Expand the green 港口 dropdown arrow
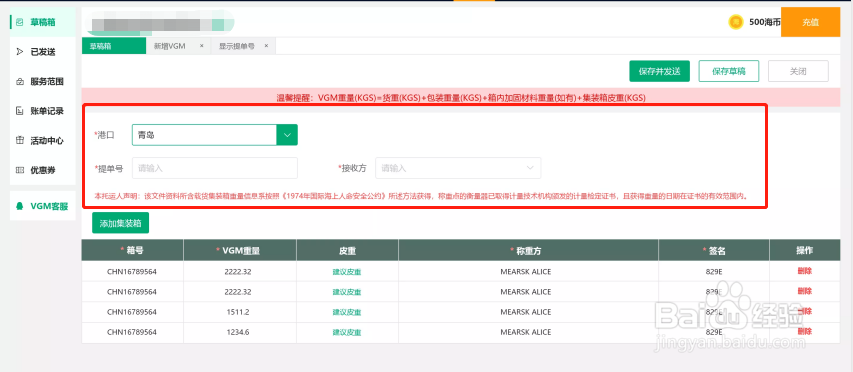 pos(287,135)
